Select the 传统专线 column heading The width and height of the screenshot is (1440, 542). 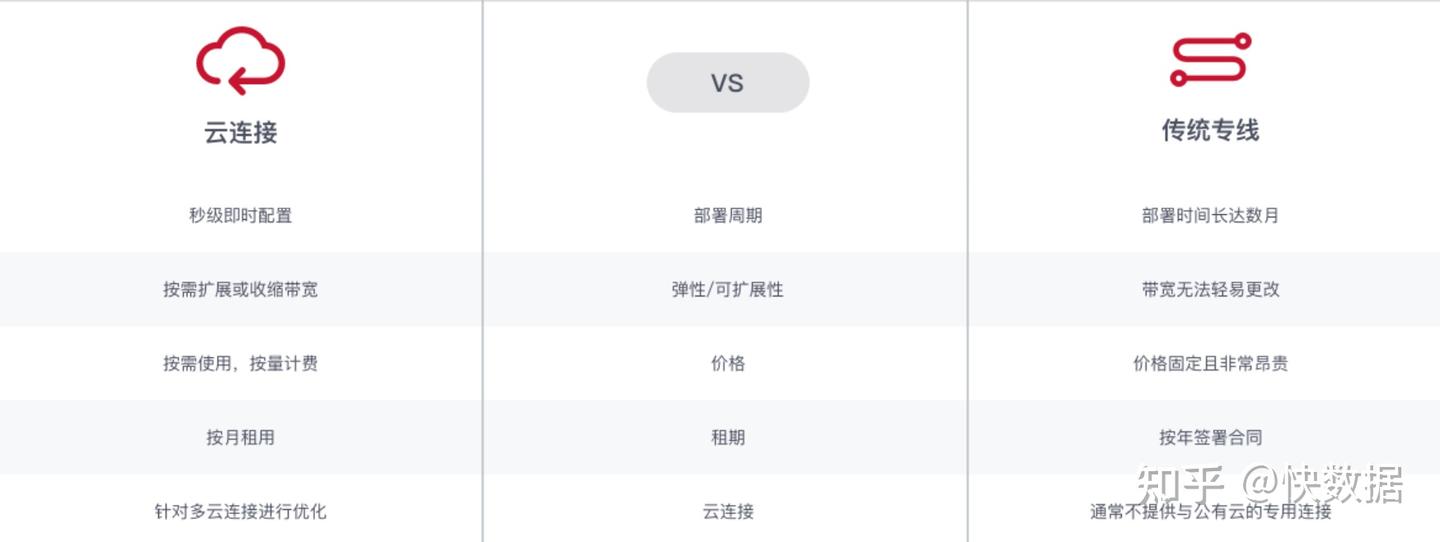tap(1210, 130)
